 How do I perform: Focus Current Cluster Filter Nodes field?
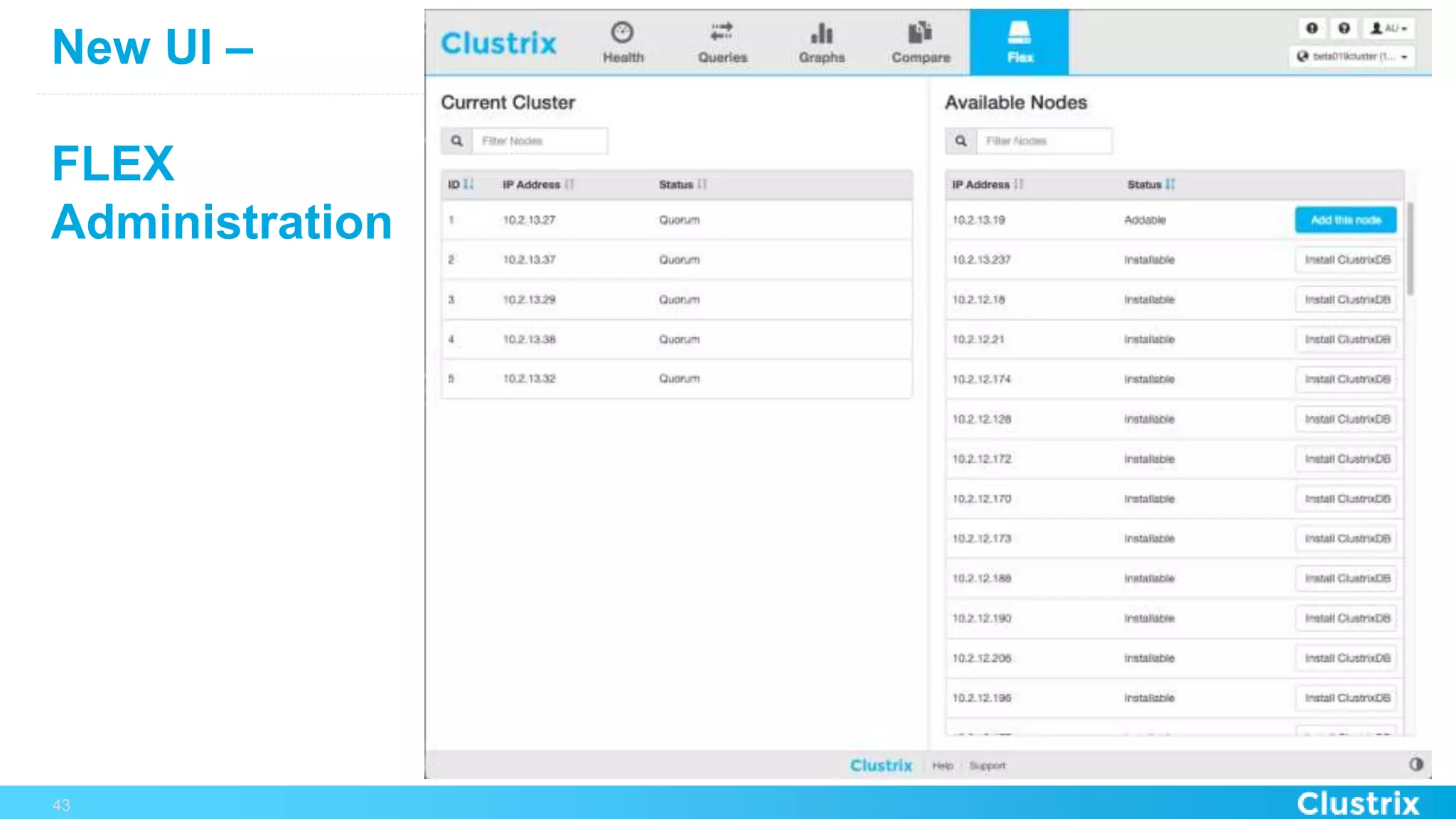click(x=540, y=141)
